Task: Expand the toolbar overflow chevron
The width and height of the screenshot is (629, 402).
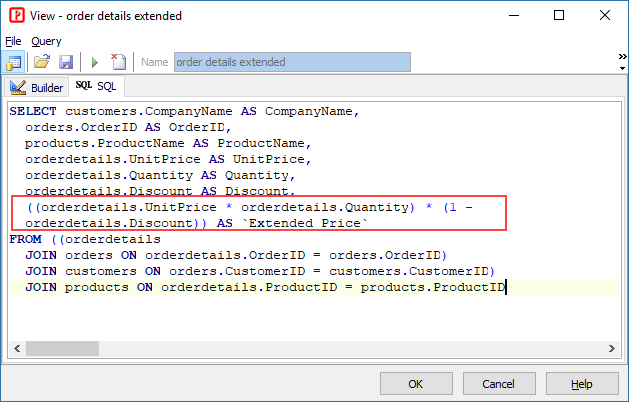Action: tap(622, 58)
